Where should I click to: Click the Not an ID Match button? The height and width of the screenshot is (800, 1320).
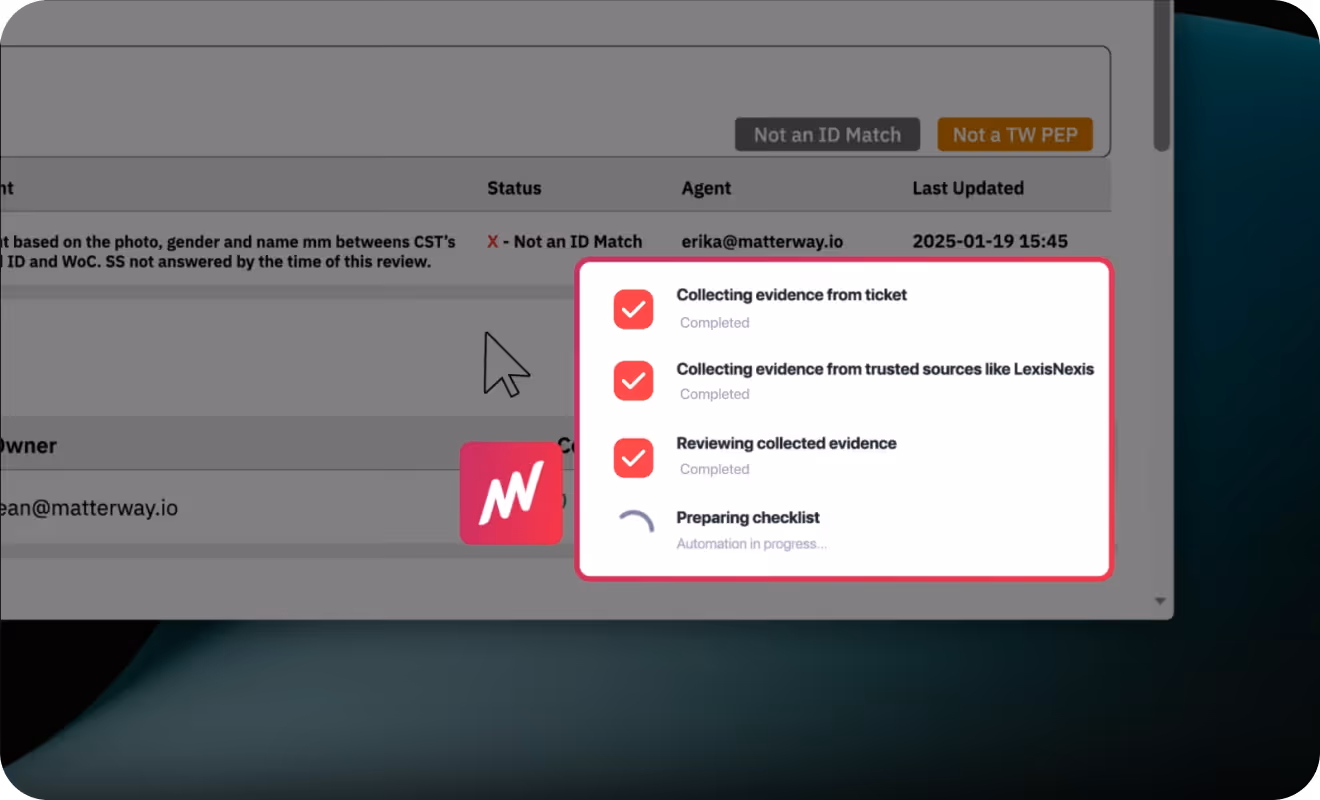coord(827,135)
